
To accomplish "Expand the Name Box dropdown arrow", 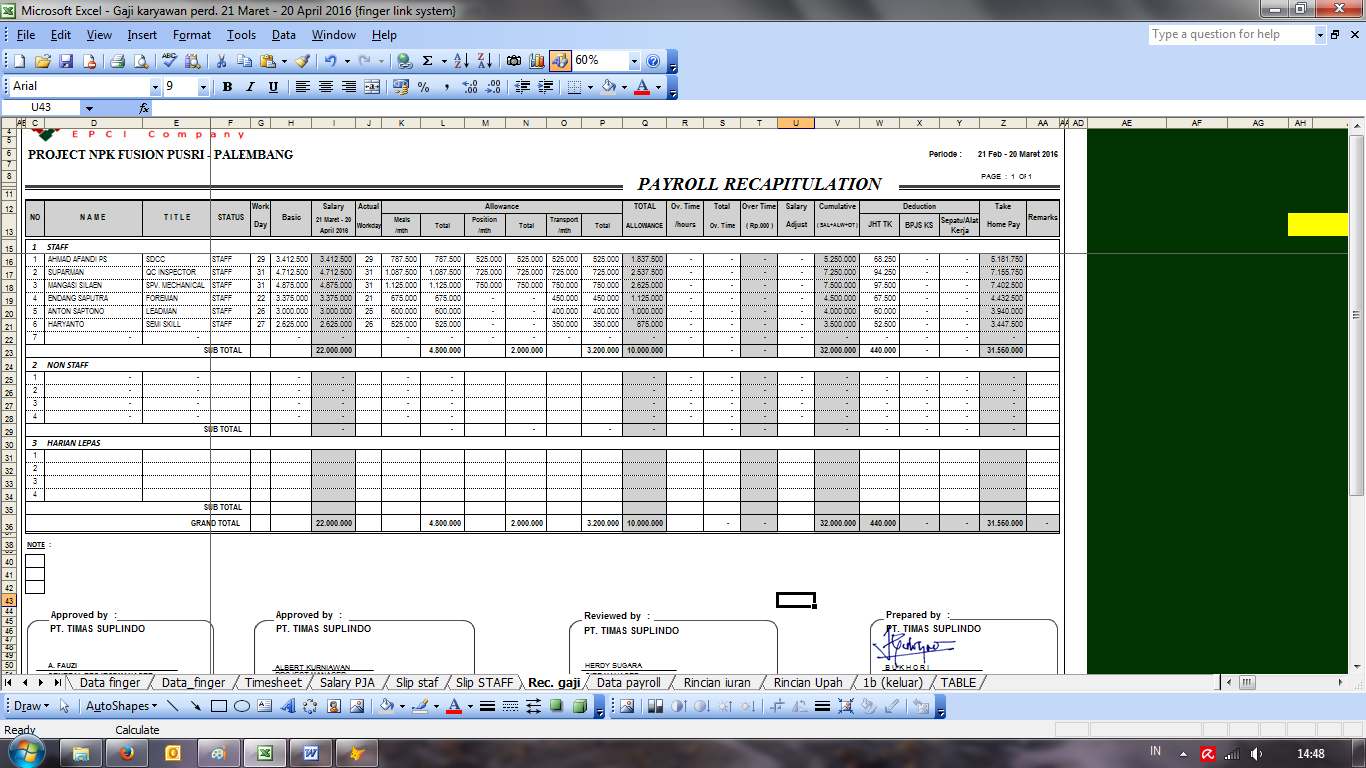I will click(89, 108).
